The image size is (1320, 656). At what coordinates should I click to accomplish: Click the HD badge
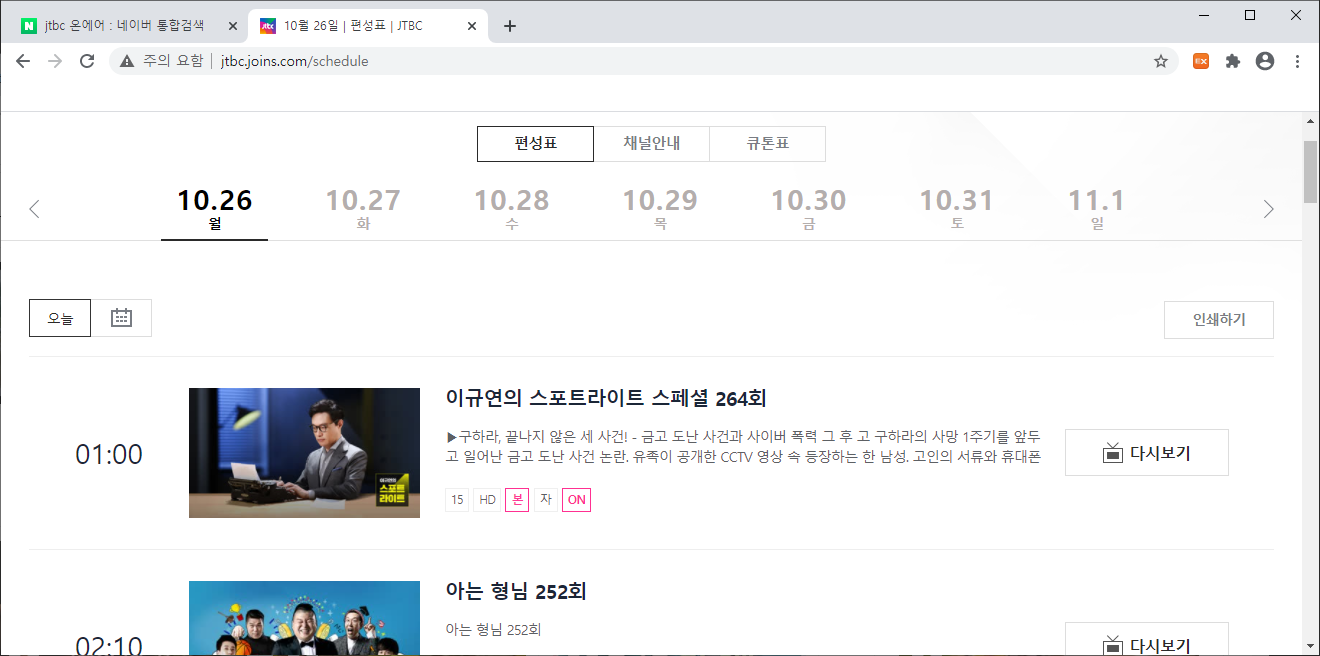point(487,500)
